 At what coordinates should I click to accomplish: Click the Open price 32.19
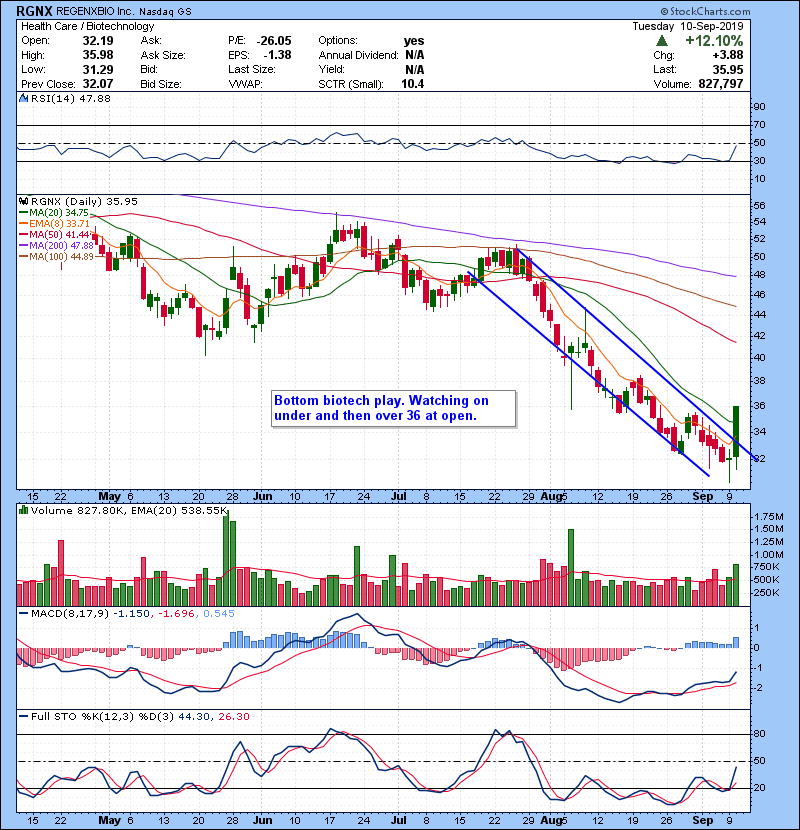point(98,41)
